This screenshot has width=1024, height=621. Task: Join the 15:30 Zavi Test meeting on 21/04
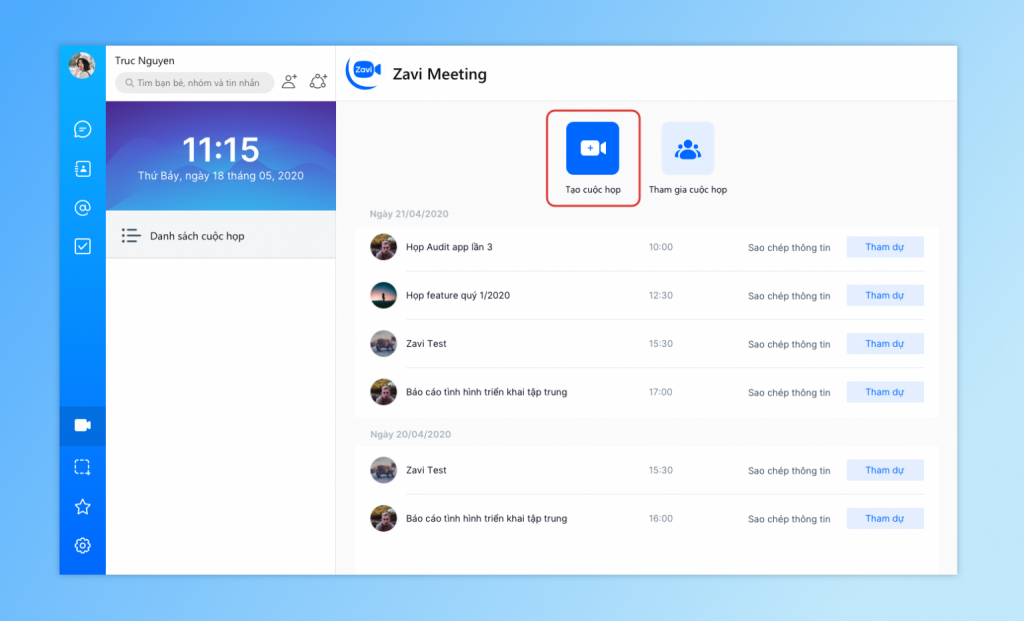tap(885, 344)
